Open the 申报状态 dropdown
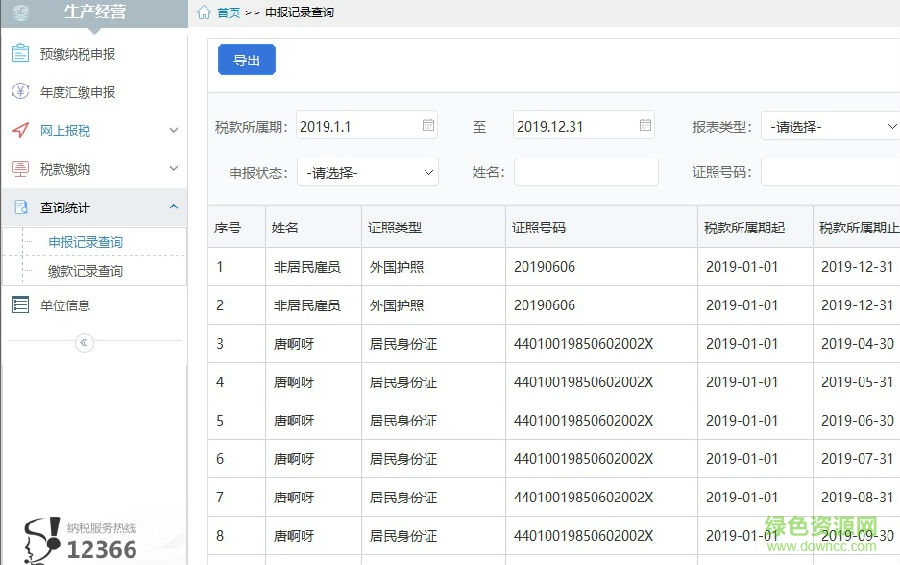 [368, 173]
